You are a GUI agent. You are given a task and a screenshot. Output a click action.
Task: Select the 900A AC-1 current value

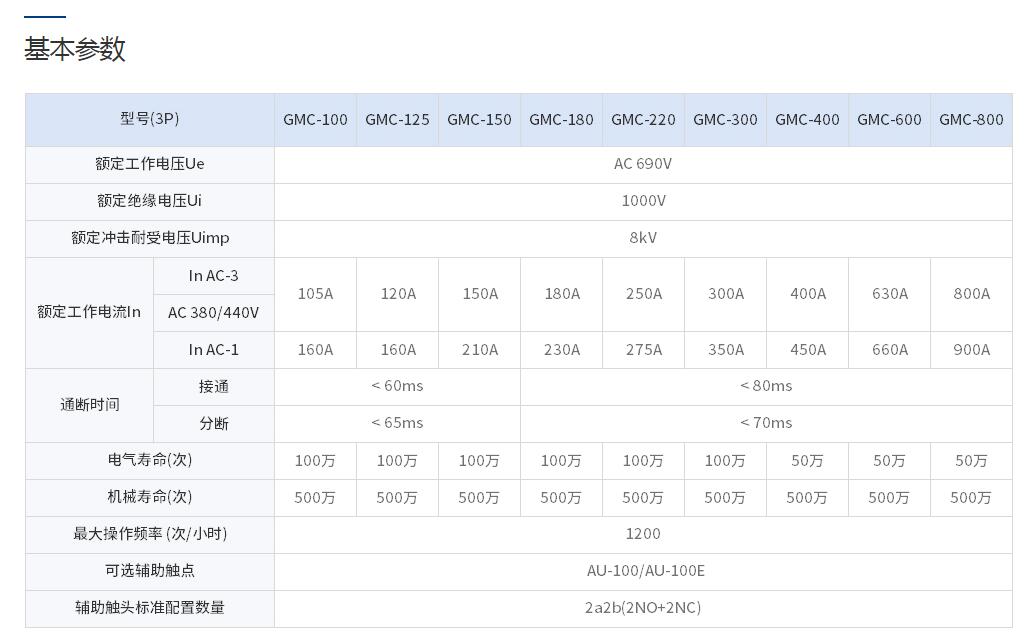[x=971, y=350]
